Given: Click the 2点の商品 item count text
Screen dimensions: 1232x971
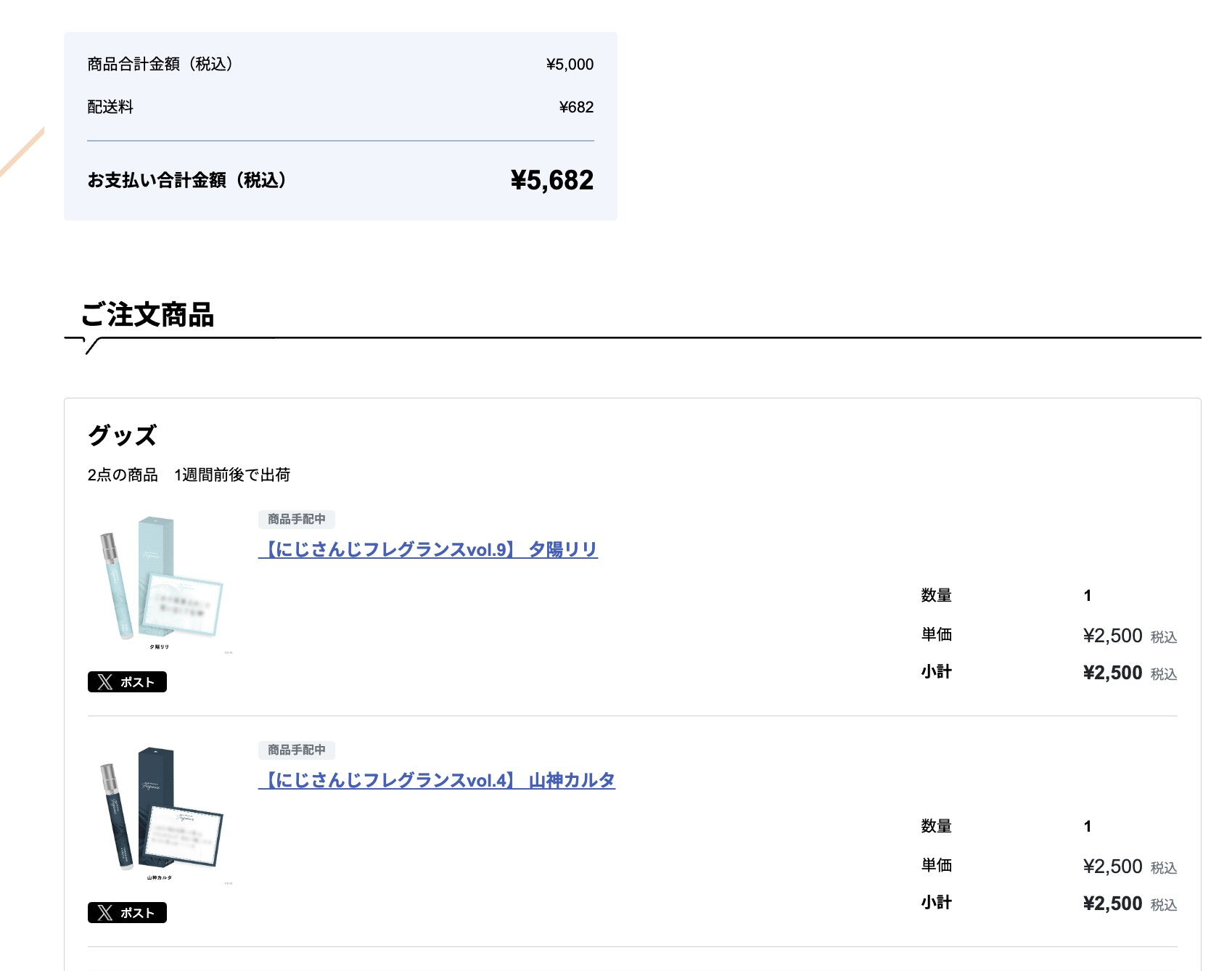Looking at the screenshot, I should 123,475.
